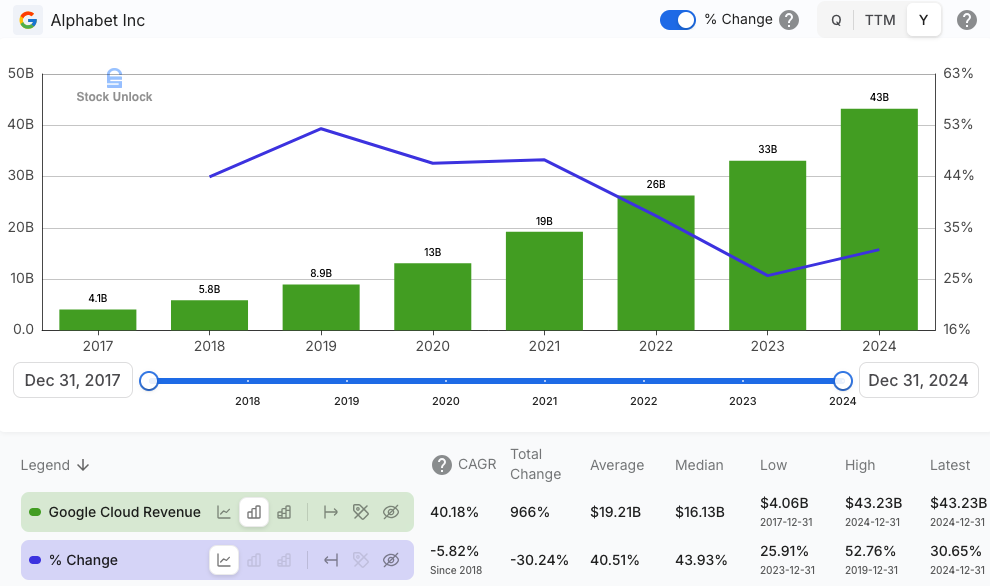Select yearly Y period view
The image size is (990, 586).
[x=924, y=20]
